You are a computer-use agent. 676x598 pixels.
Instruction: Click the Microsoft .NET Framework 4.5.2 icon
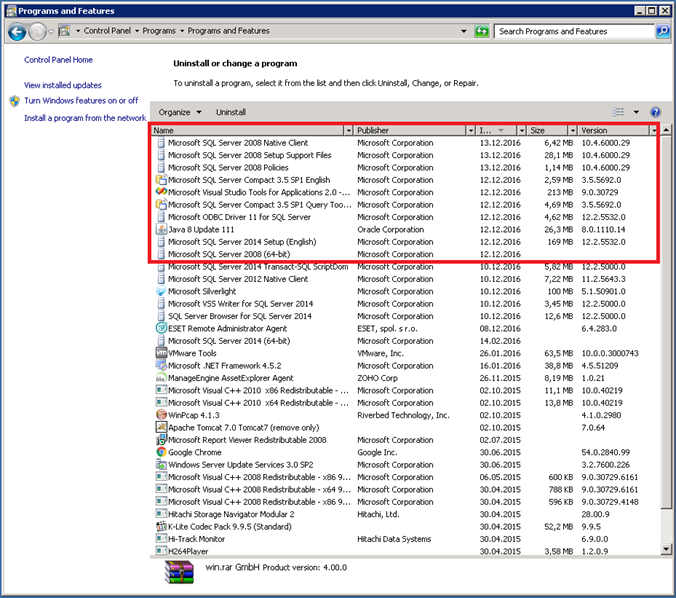tap(161, 366)
